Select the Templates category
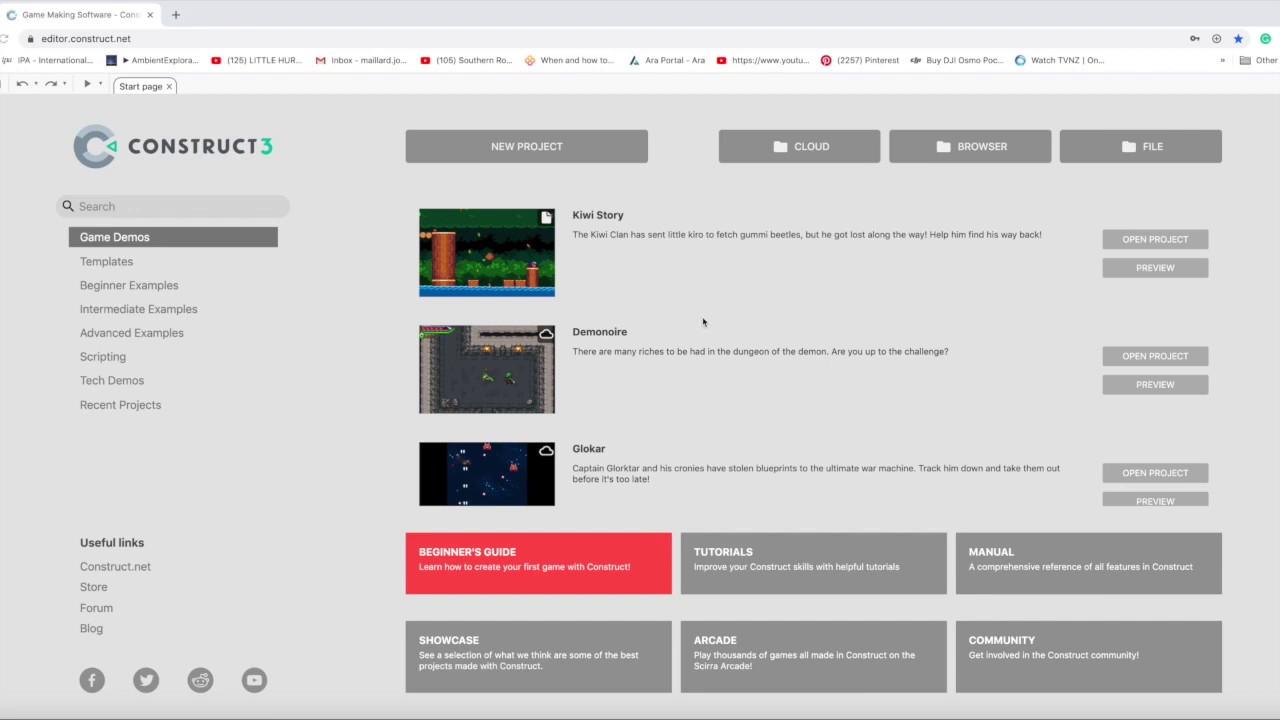1280x720 pixels. [x=106, y=261]
